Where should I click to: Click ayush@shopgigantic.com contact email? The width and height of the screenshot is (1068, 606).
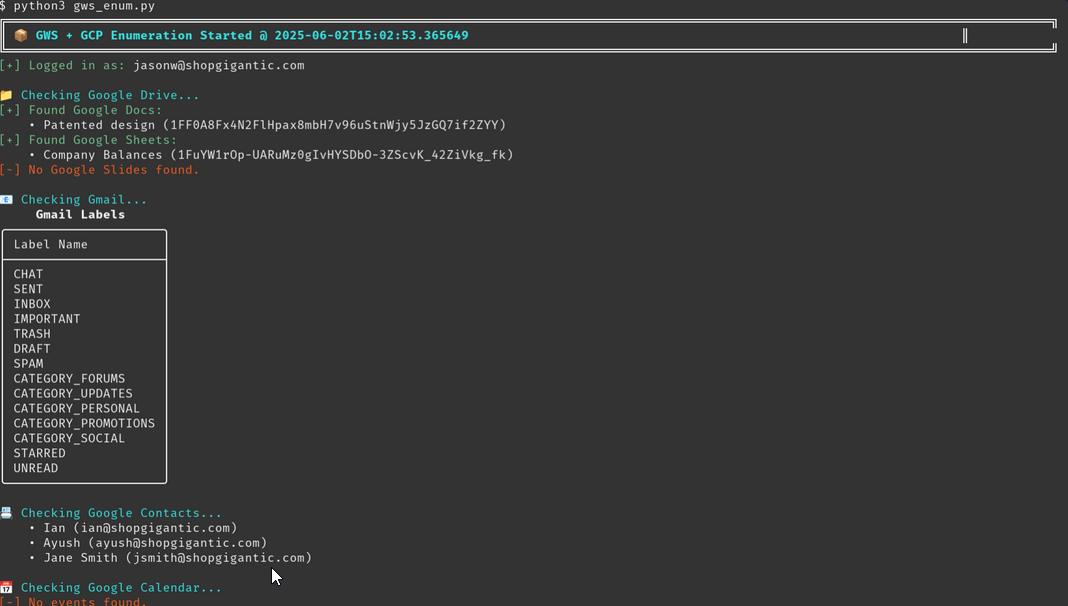(x=178, y=543)
